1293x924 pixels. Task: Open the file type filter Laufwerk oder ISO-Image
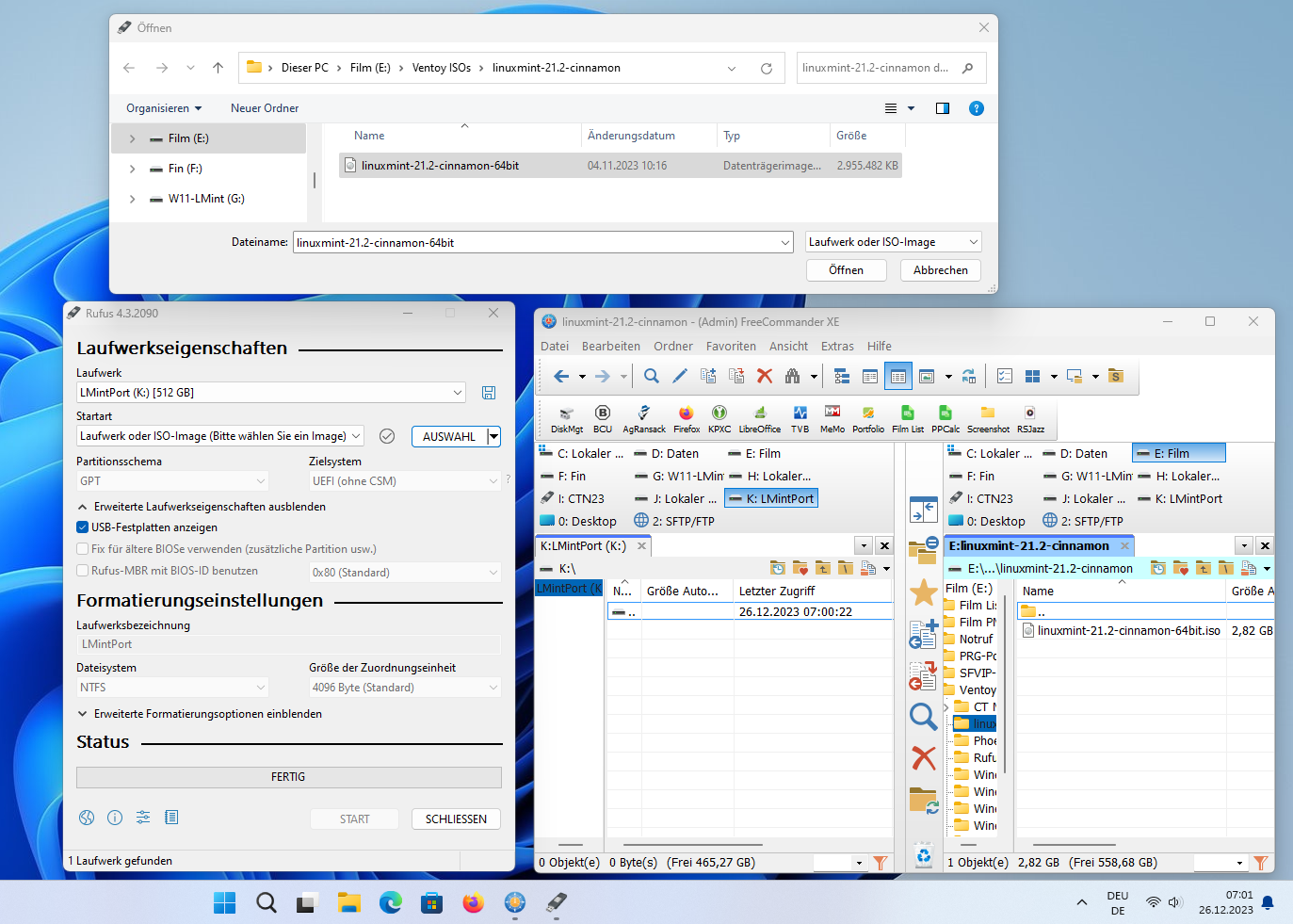(x=894, y=242)
